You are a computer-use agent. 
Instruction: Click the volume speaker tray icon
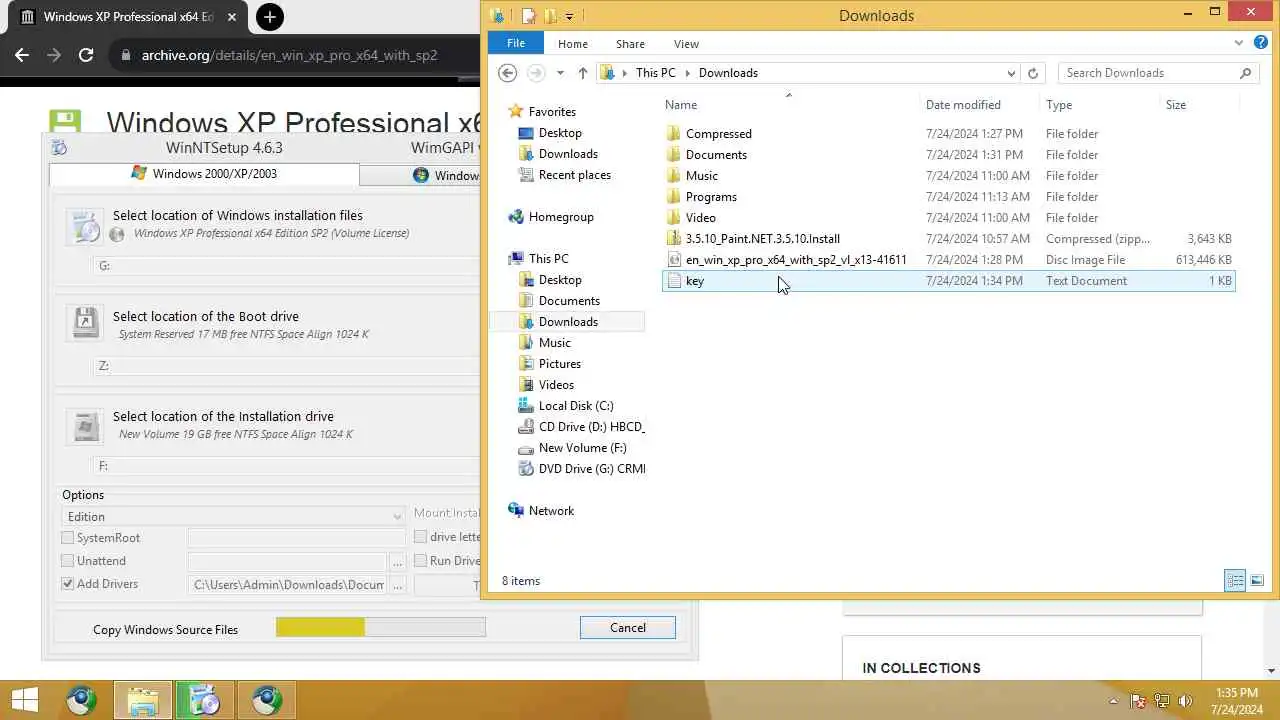pyautogui.click(x=1186, y=701)
